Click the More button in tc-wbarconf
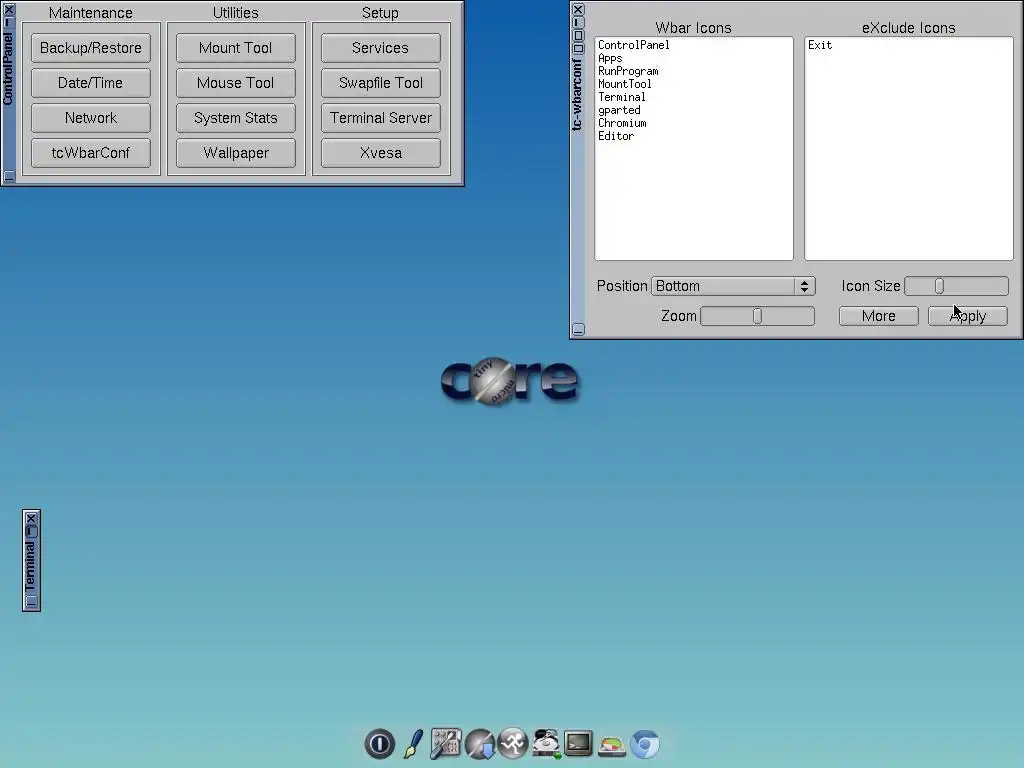 point(878,316)
